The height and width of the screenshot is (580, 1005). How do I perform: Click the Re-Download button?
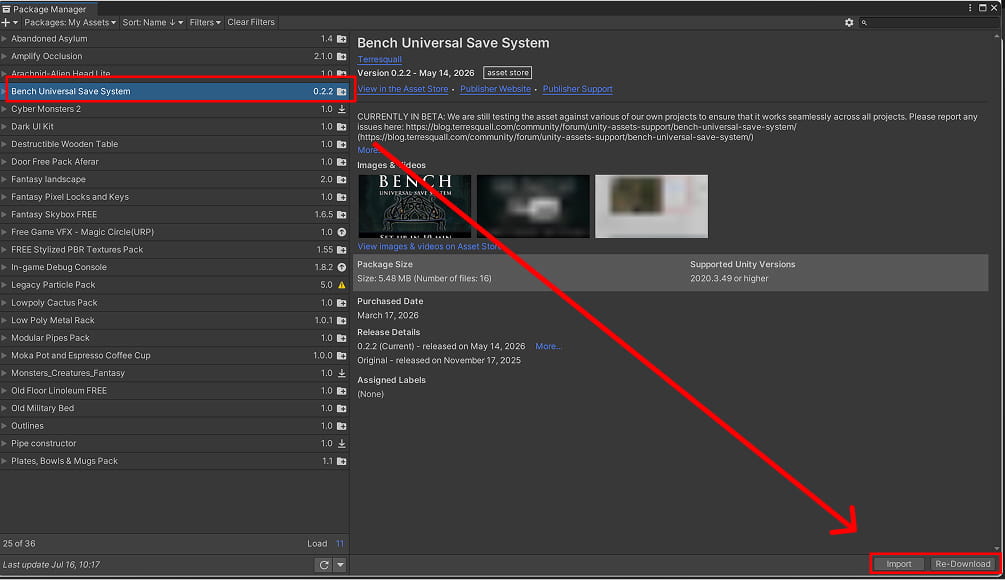[x=963, y=564]
